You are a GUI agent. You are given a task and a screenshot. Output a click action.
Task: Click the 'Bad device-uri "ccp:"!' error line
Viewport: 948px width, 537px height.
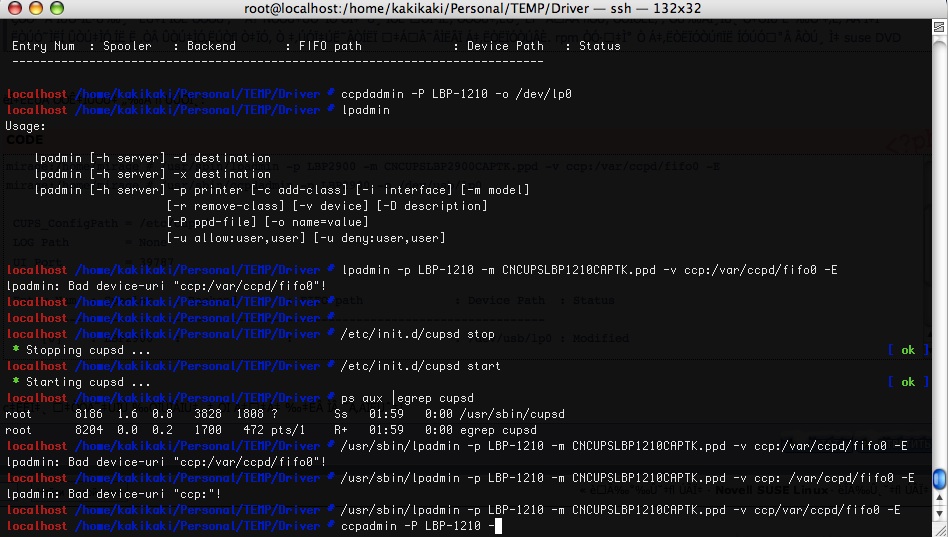point(114,494)
